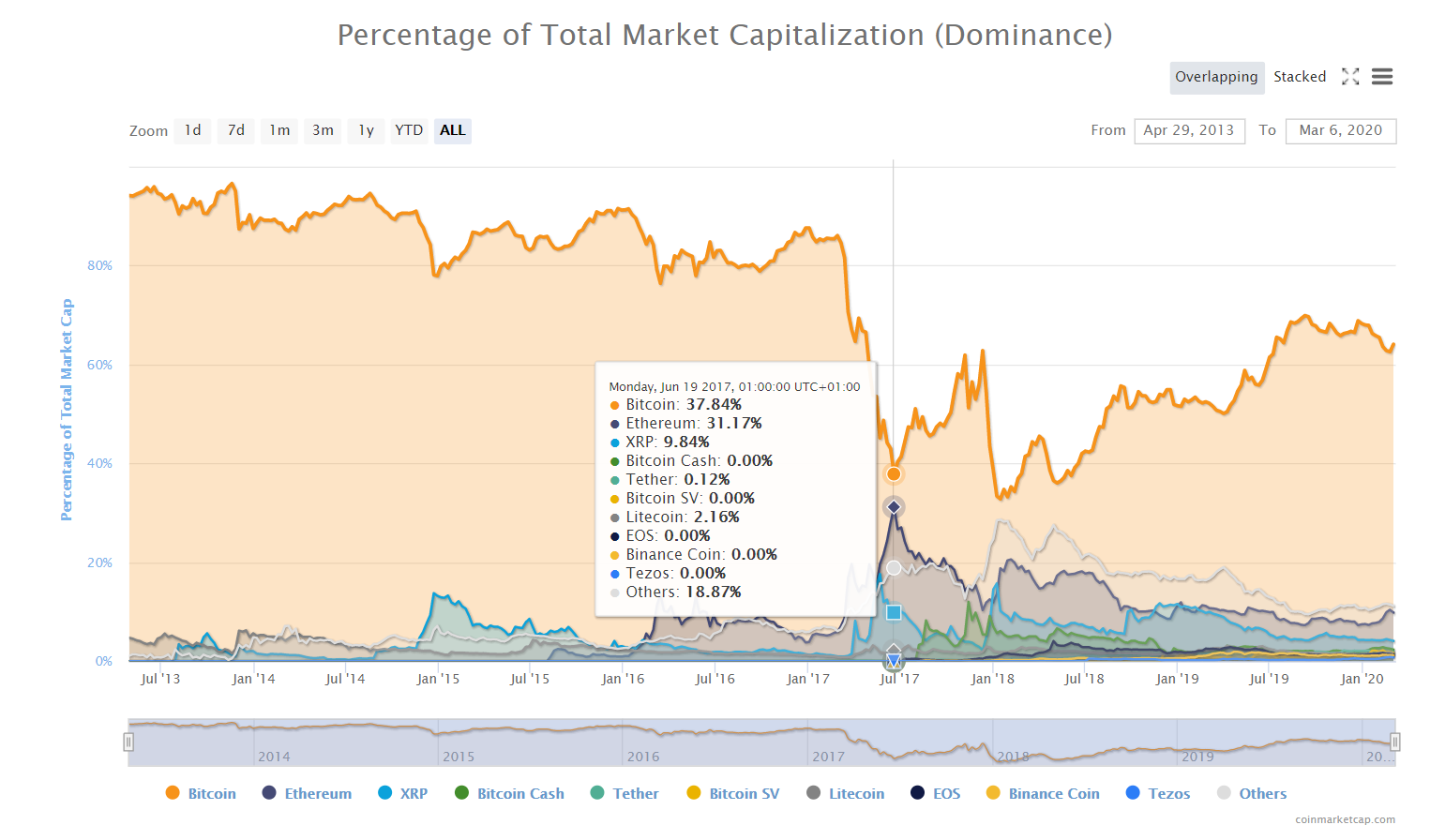Click the Bitcoin data point marker
Image resolution: width=1430 pixels, height=840 pixels.
pos(894,474)
